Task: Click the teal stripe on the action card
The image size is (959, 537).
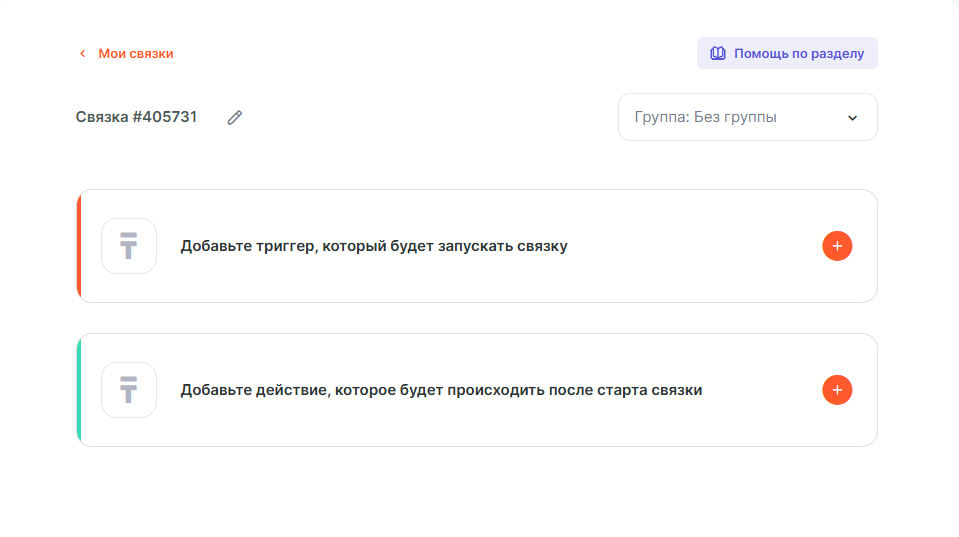Action: tap(79, 390)
